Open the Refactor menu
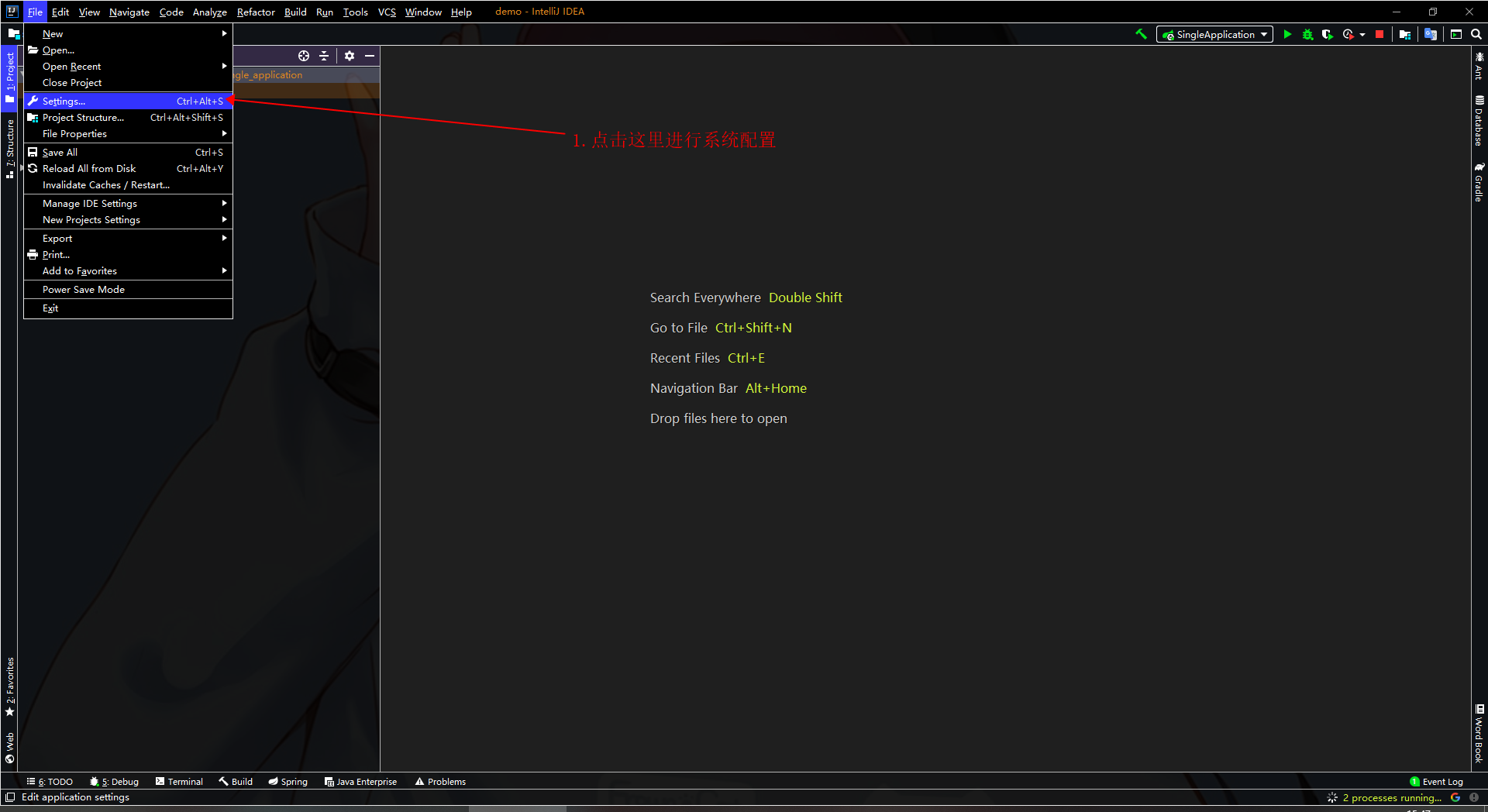The width and height of the screenshot is (1488, 812). pyautogui.click(x=256, y=12)
